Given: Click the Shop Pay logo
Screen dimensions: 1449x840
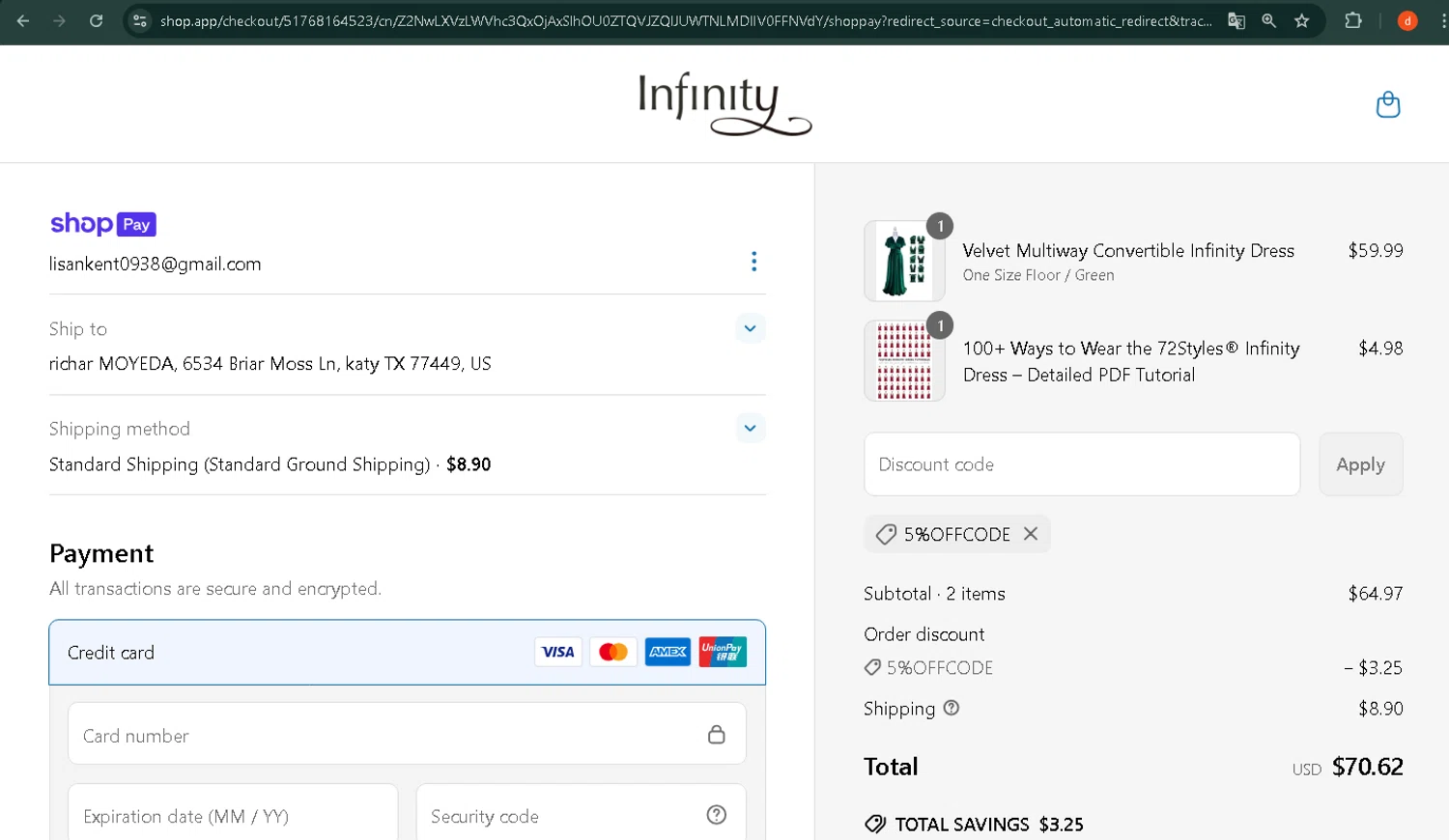Looking at the screenshot, I should (102, 224).
